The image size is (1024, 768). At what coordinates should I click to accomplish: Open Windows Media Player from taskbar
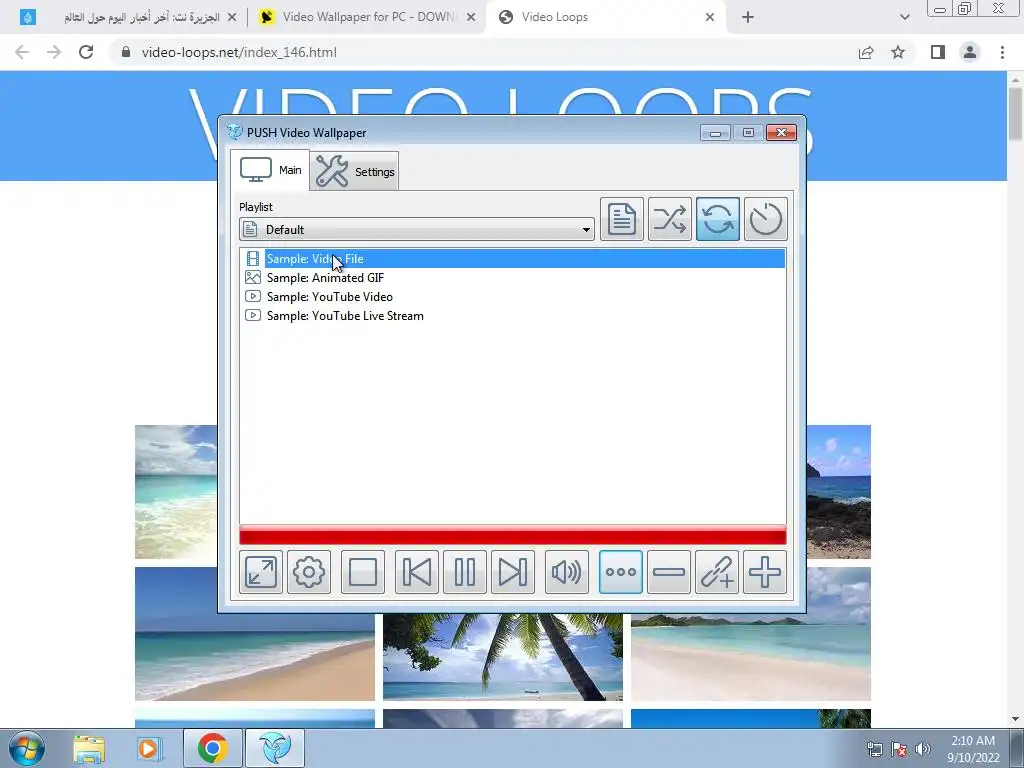[x=149, y=748]
